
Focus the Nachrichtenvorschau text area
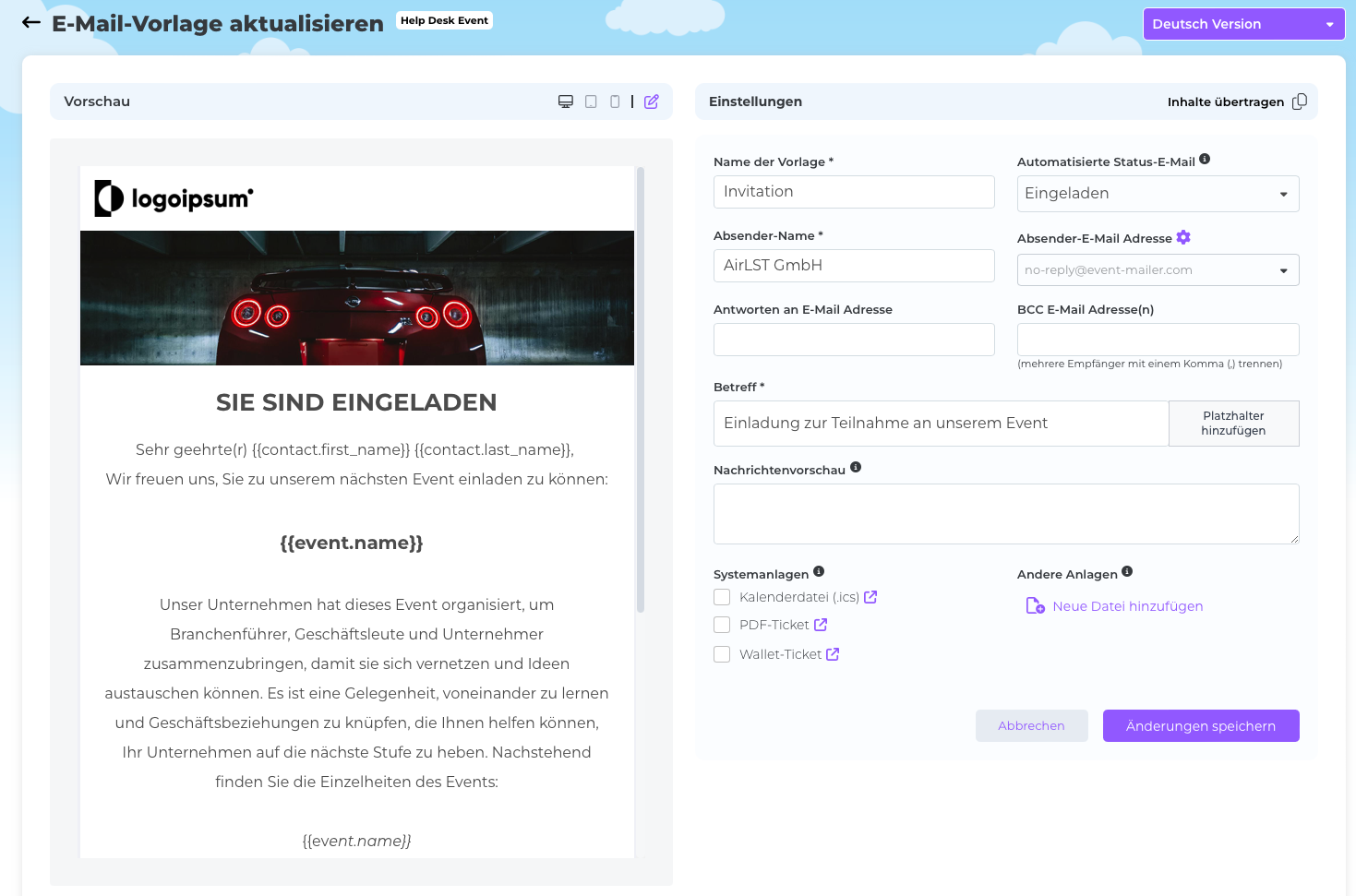(x=1006, y=514)
